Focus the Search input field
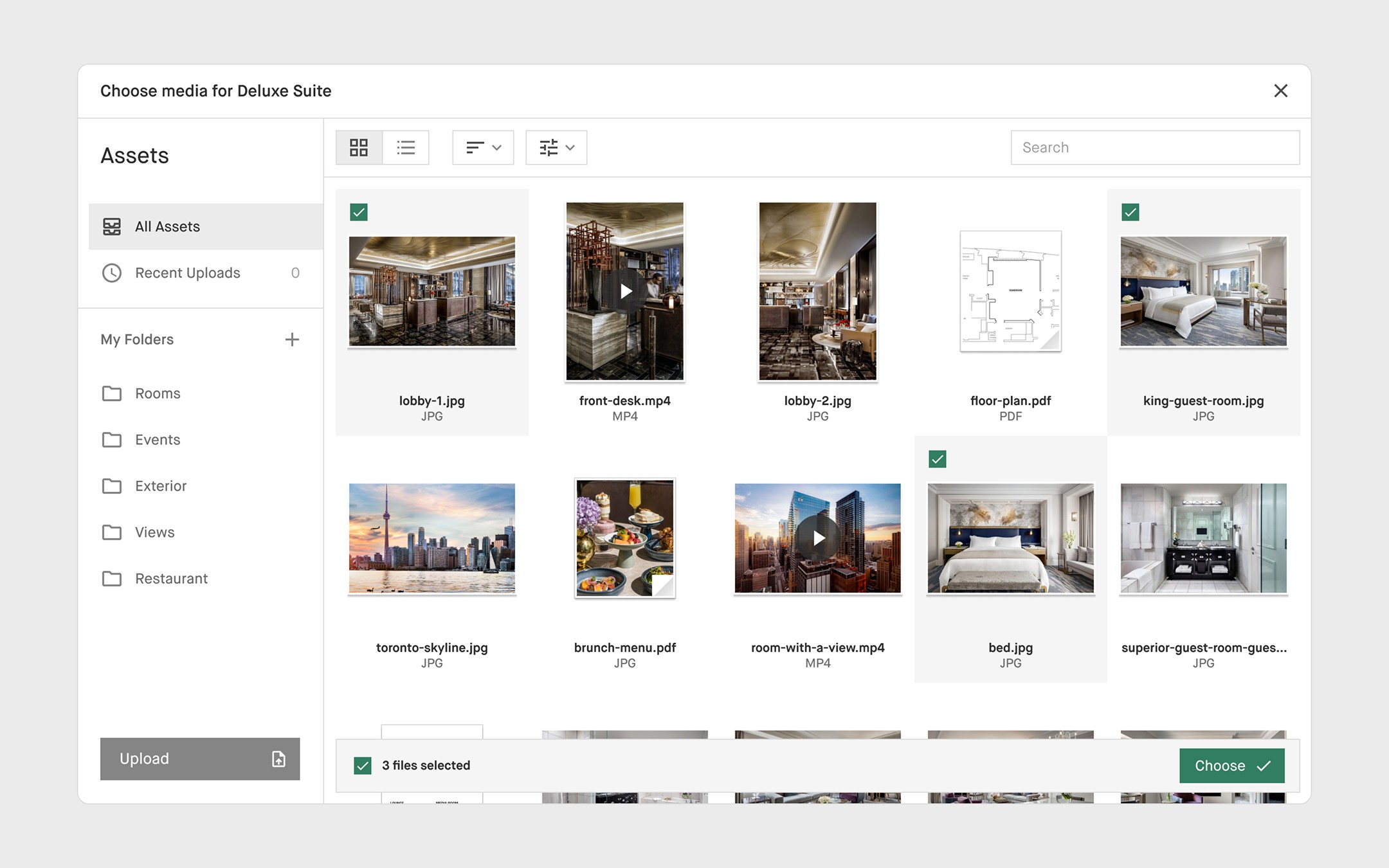This screenshot has height=868, width=1389. (x=1155, y=148)
